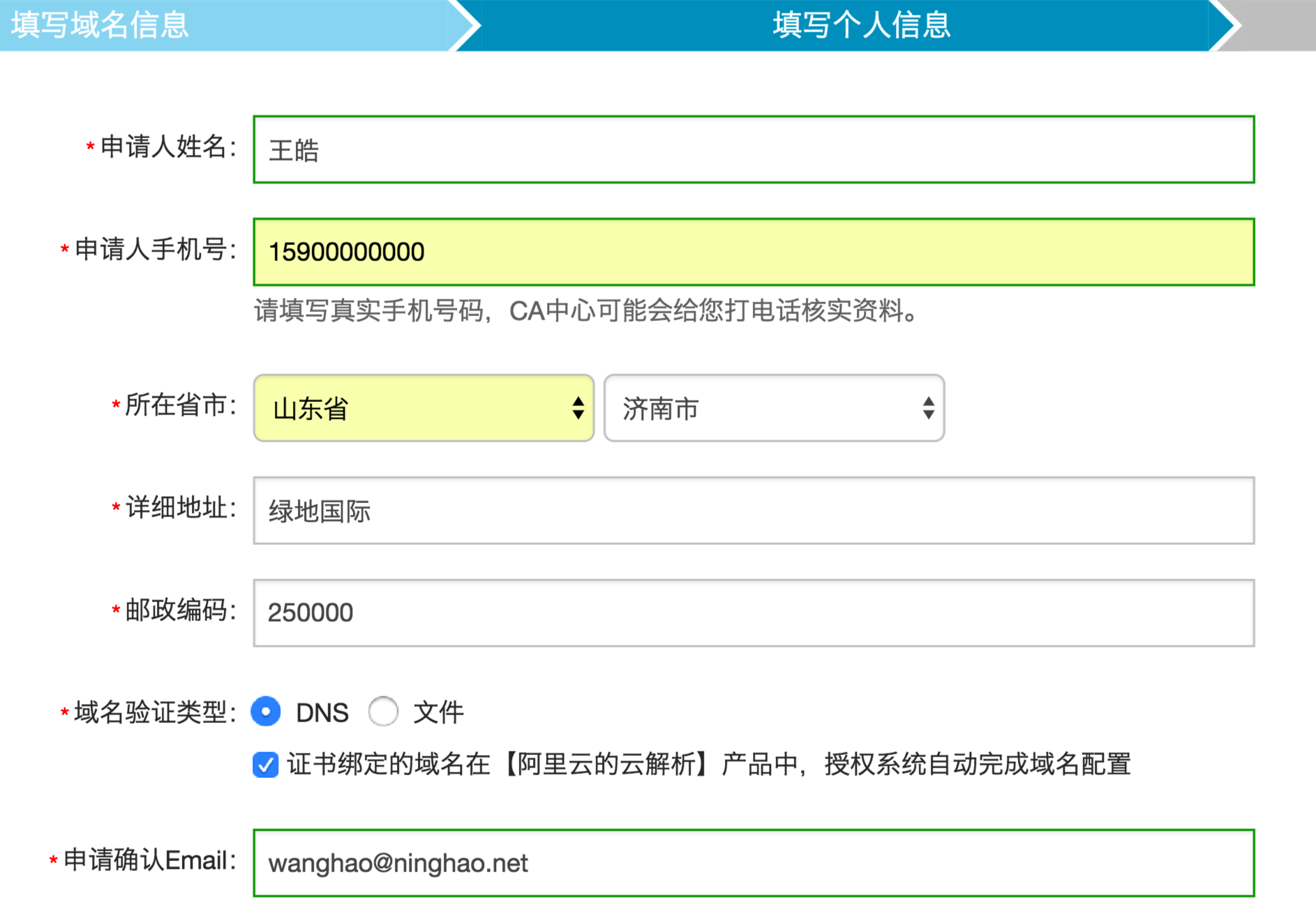Focus the Email field with wanghao@ninghao.net
The image size is (1316, 921).
tap(754, 863)
